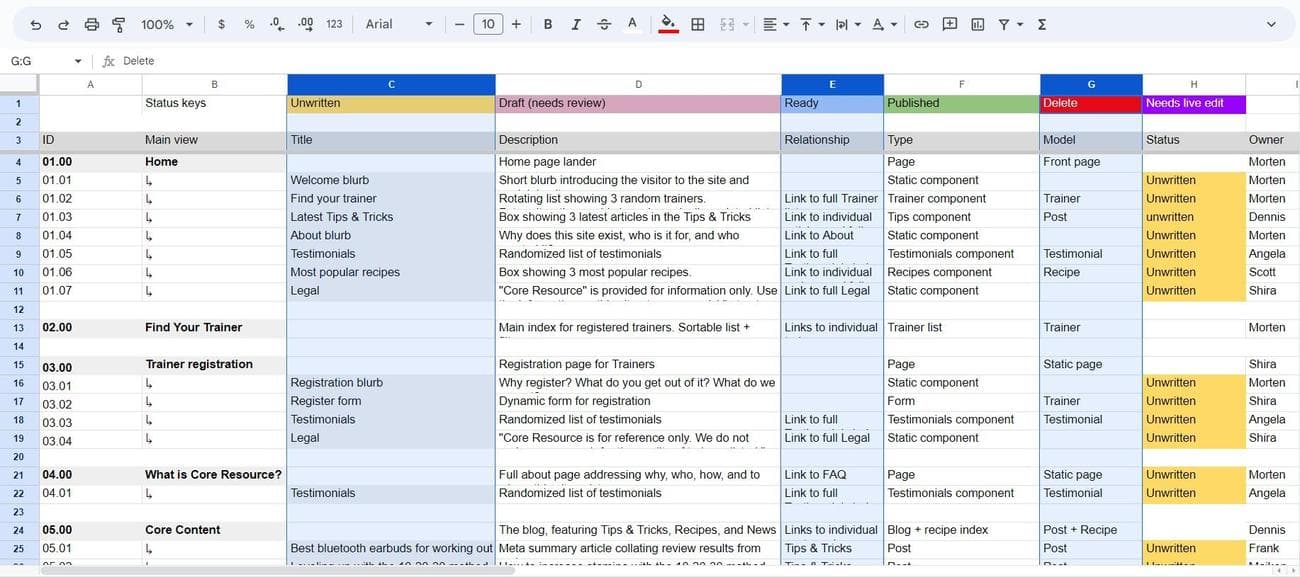The height and width of the screenshot is (577, 1300).
Task: Toggle italic formatting
Action: [x=576, y=24]
